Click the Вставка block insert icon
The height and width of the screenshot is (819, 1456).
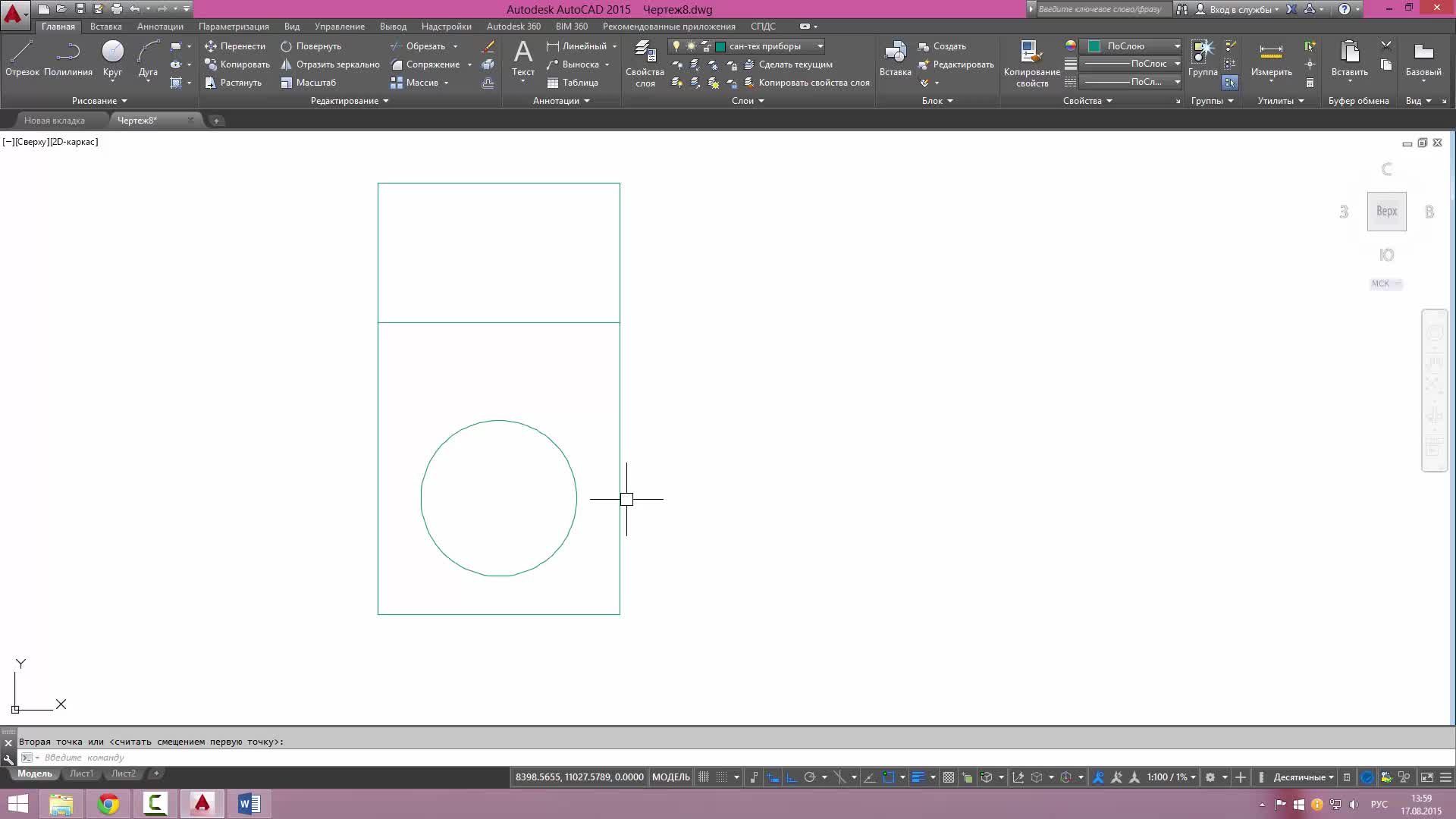point(896,59)
